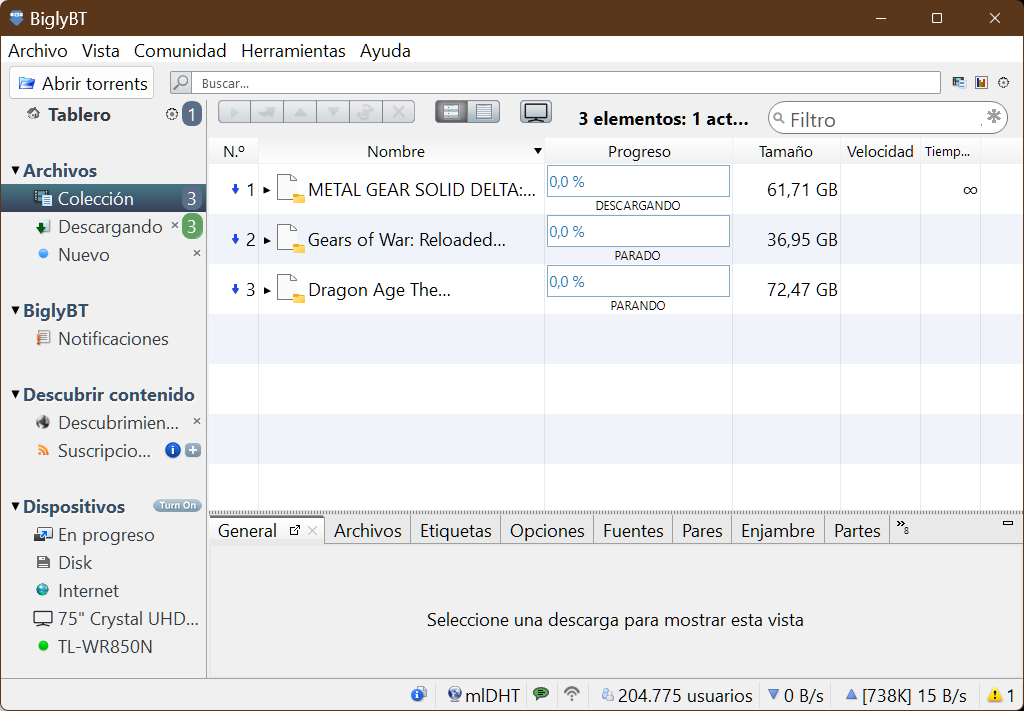Switch to compact list view mode
The image size is (1024, 711).
point(484,112)
